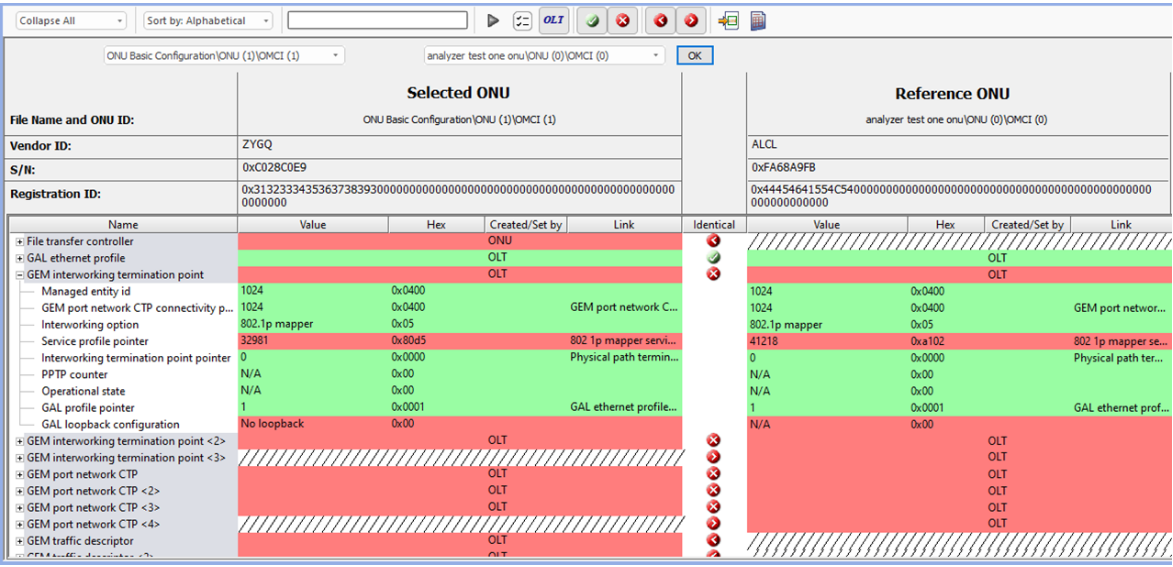Viewport: 1173px width, 567px height.
Task: Expand the File transfer controller node
Action: 20,242
